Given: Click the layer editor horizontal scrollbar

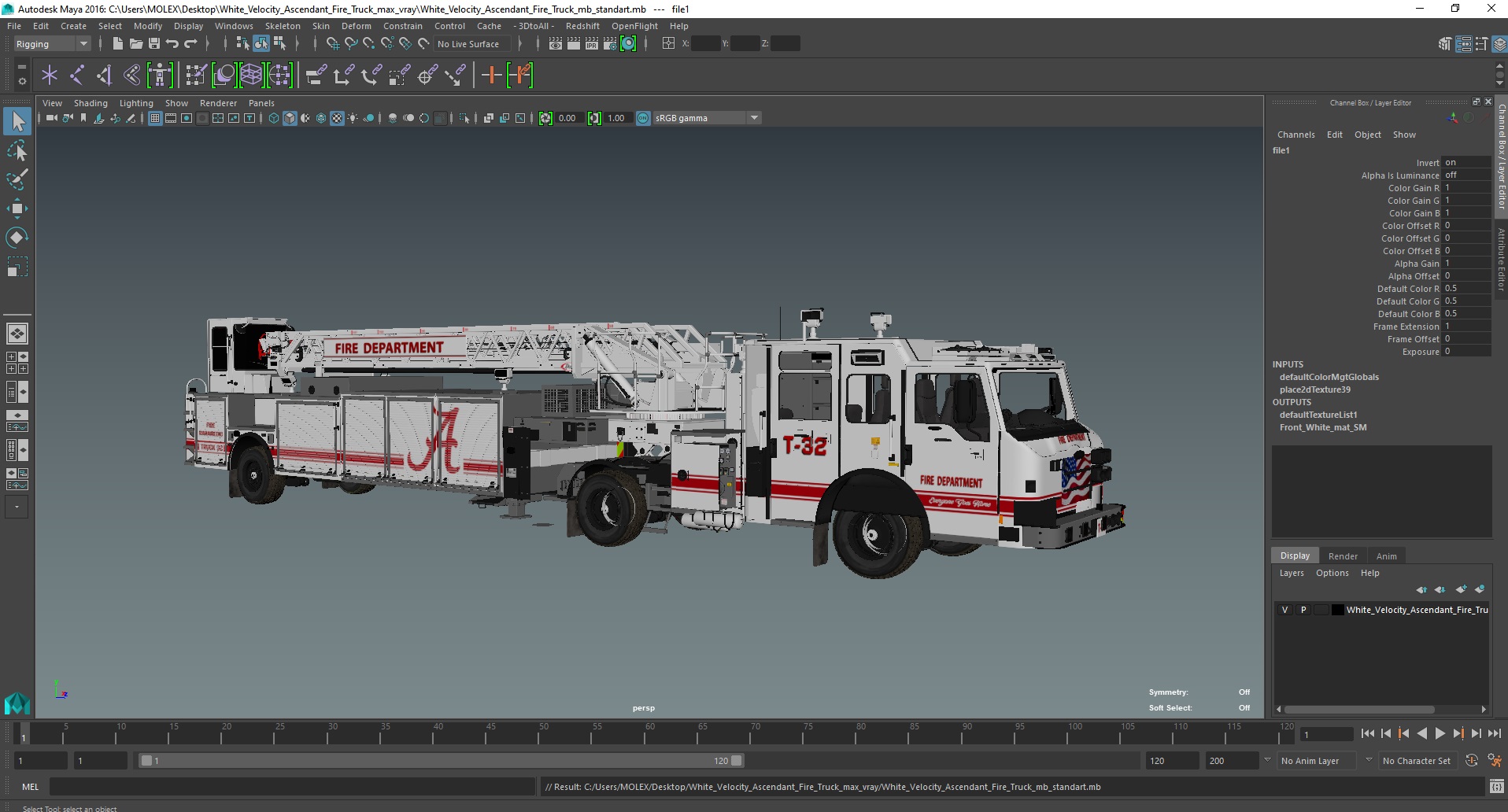Looking at the screenshot, I should point(1360,709).
